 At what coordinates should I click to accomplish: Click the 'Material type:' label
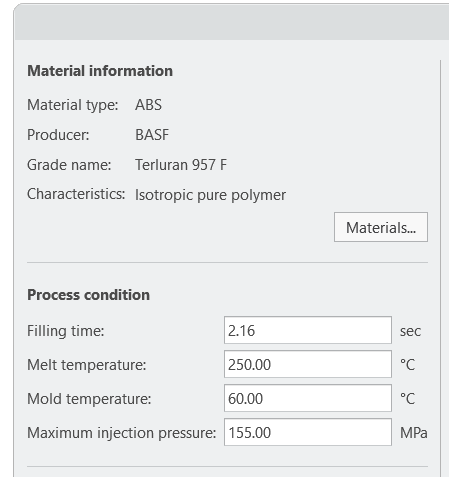point(73,105)
